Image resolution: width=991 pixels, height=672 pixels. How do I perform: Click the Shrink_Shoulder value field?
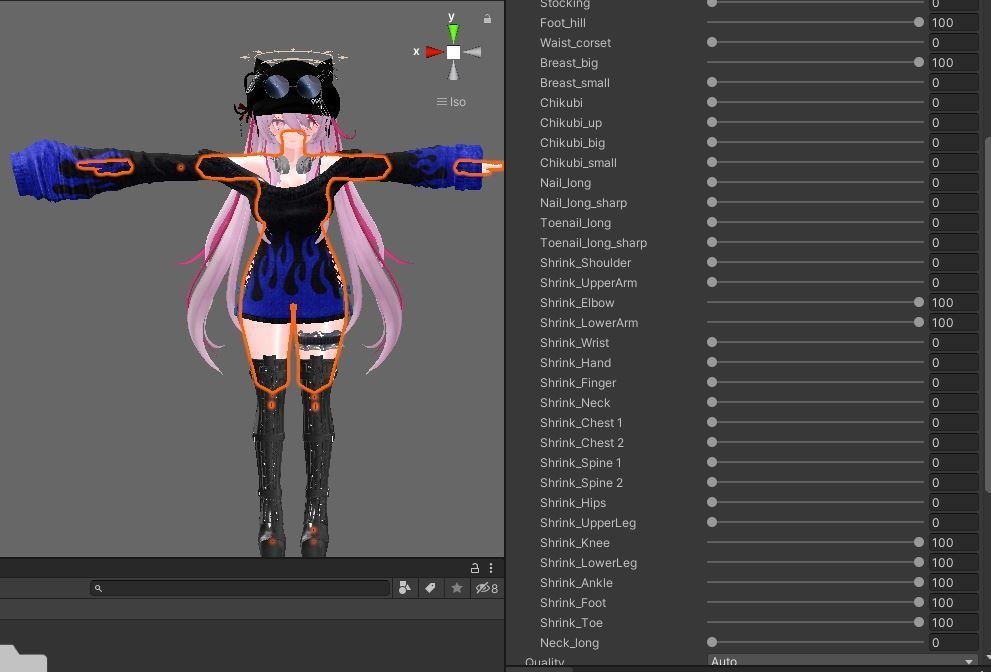coord(953,262)
